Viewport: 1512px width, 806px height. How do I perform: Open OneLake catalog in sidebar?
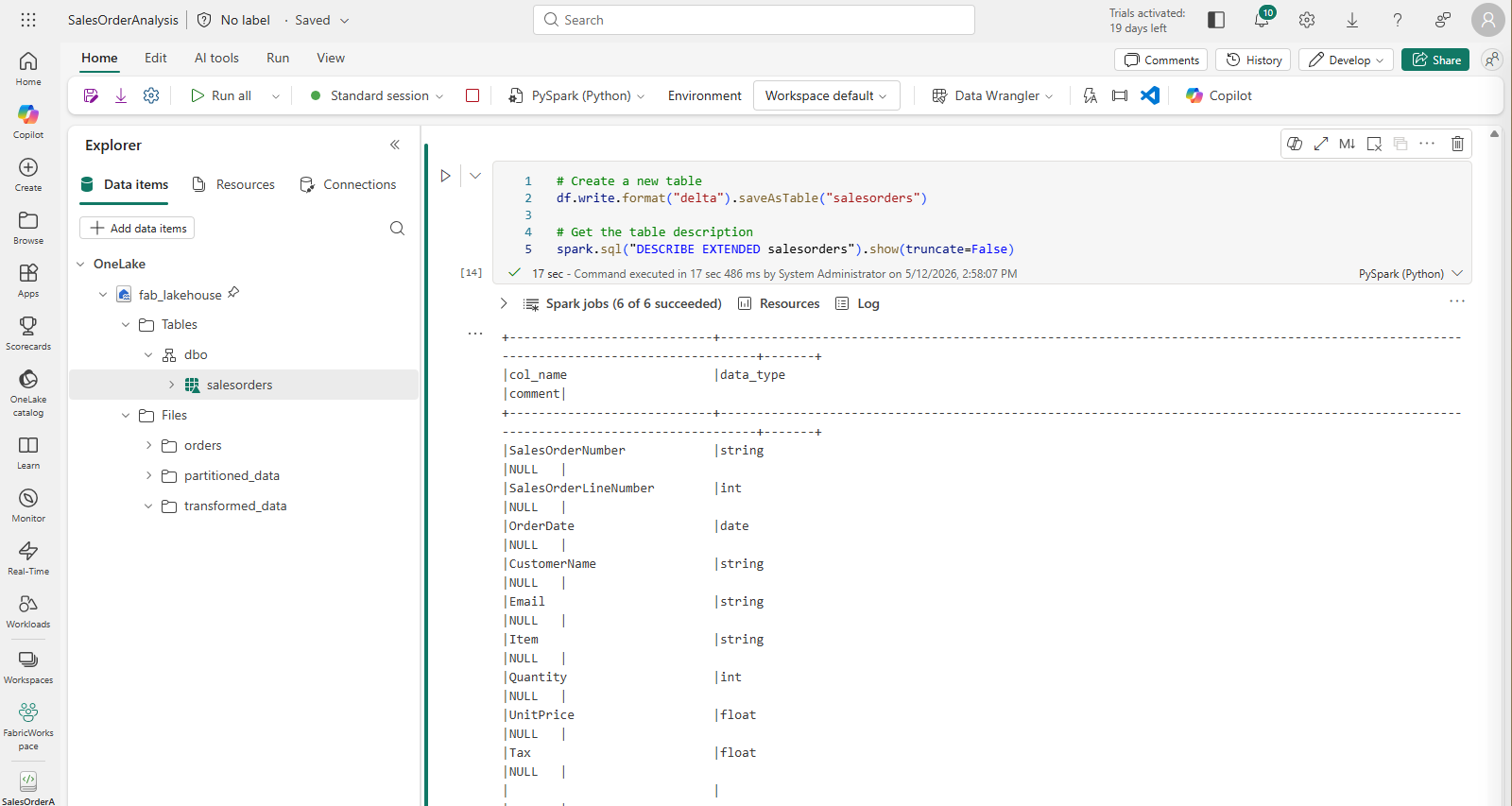pos(28,393)
